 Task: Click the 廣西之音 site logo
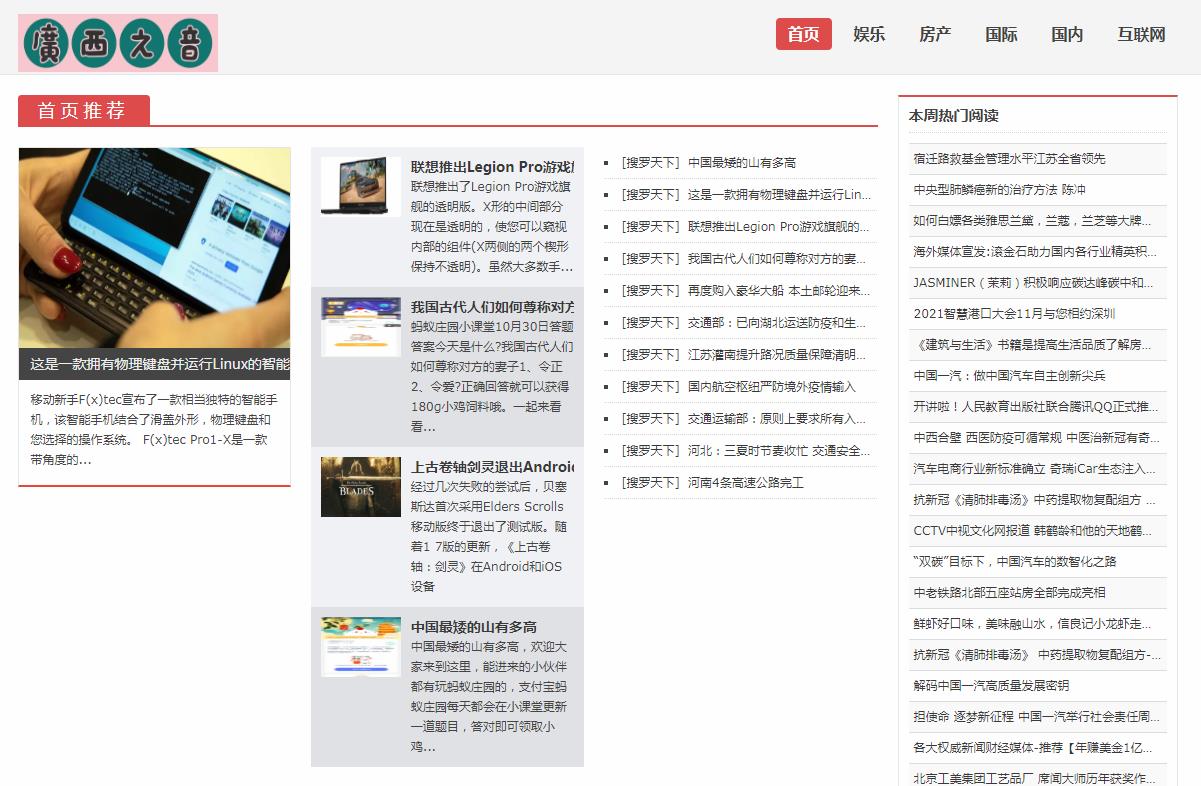[x=118, y=43]
